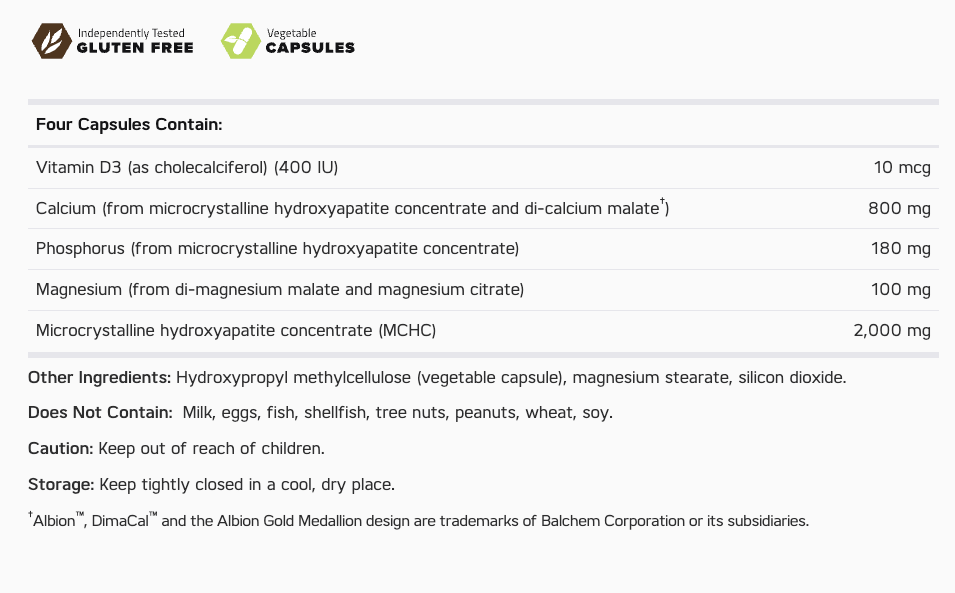Click the "Caution:" label
Viewport: 955px width, 593px height.
(60, 448)
